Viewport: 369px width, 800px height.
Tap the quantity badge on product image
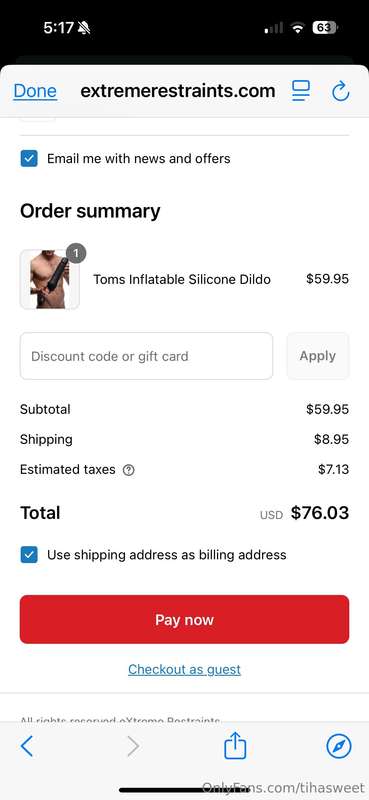[76, 253]
